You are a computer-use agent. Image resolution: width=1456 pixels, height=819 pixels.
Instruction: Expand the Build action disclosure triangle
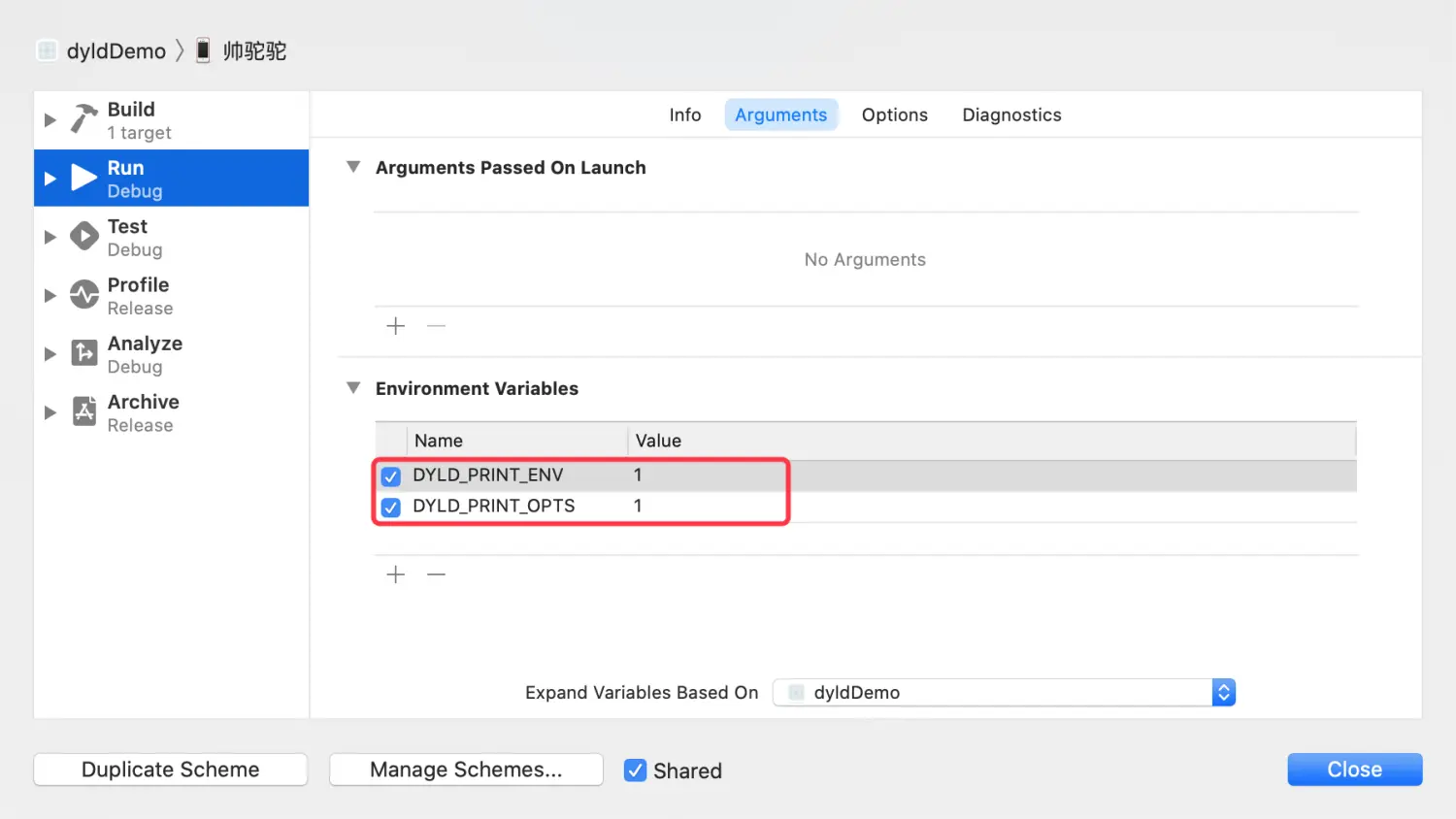(x=50, y=120)
